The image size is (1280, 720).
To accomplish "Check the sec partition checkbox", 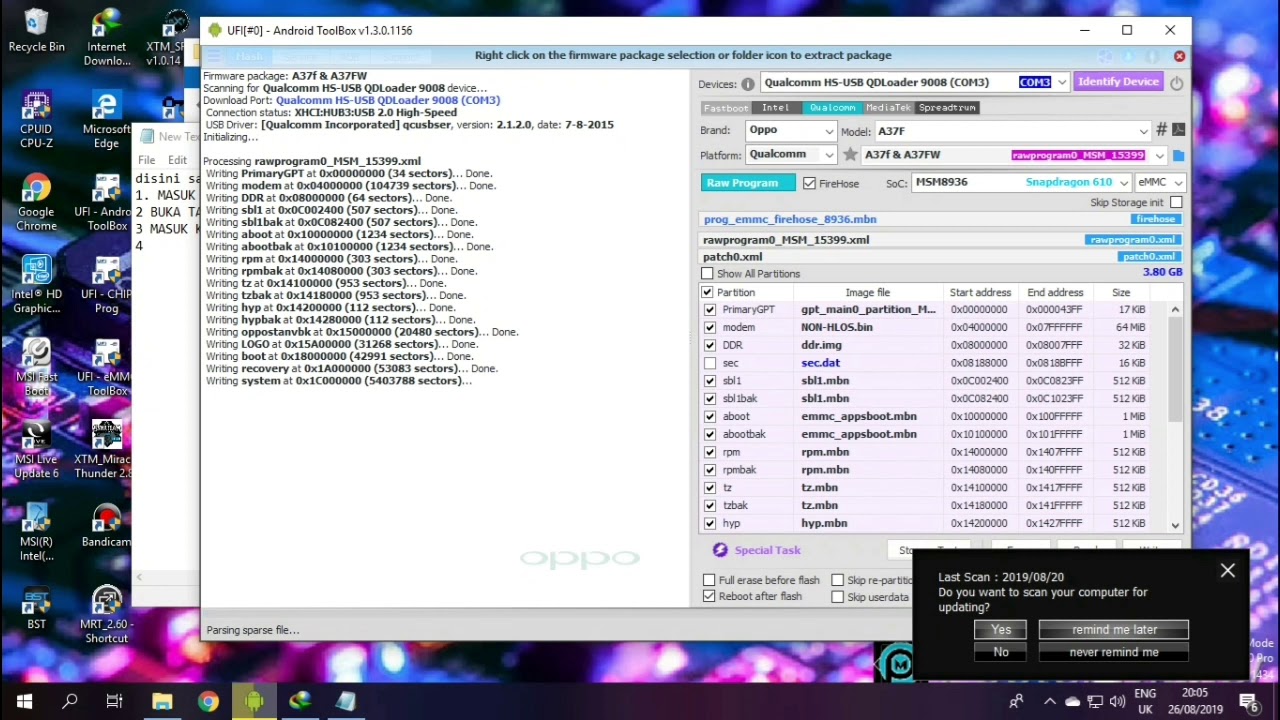I will 710,363.
